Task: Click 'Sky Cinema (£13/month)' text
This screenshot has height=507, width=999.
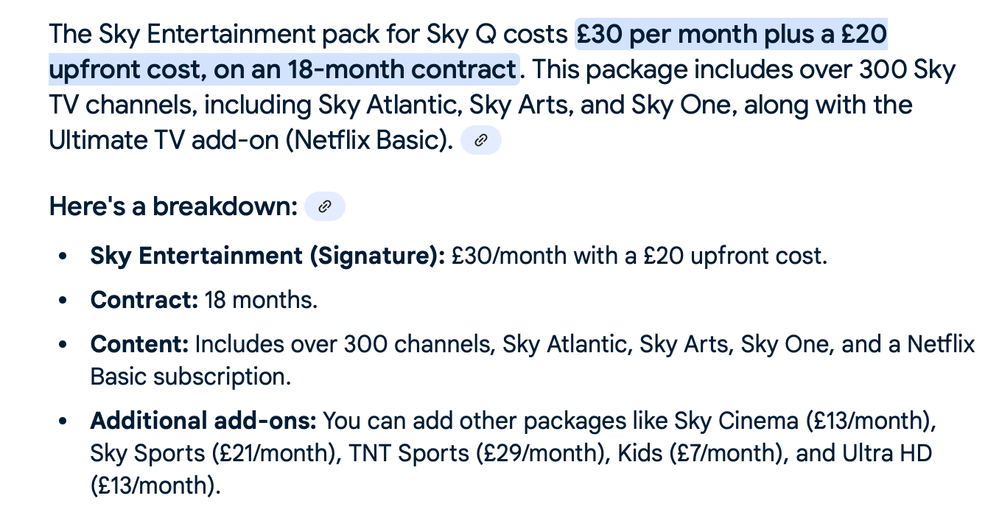Action: tap(802, 421)
